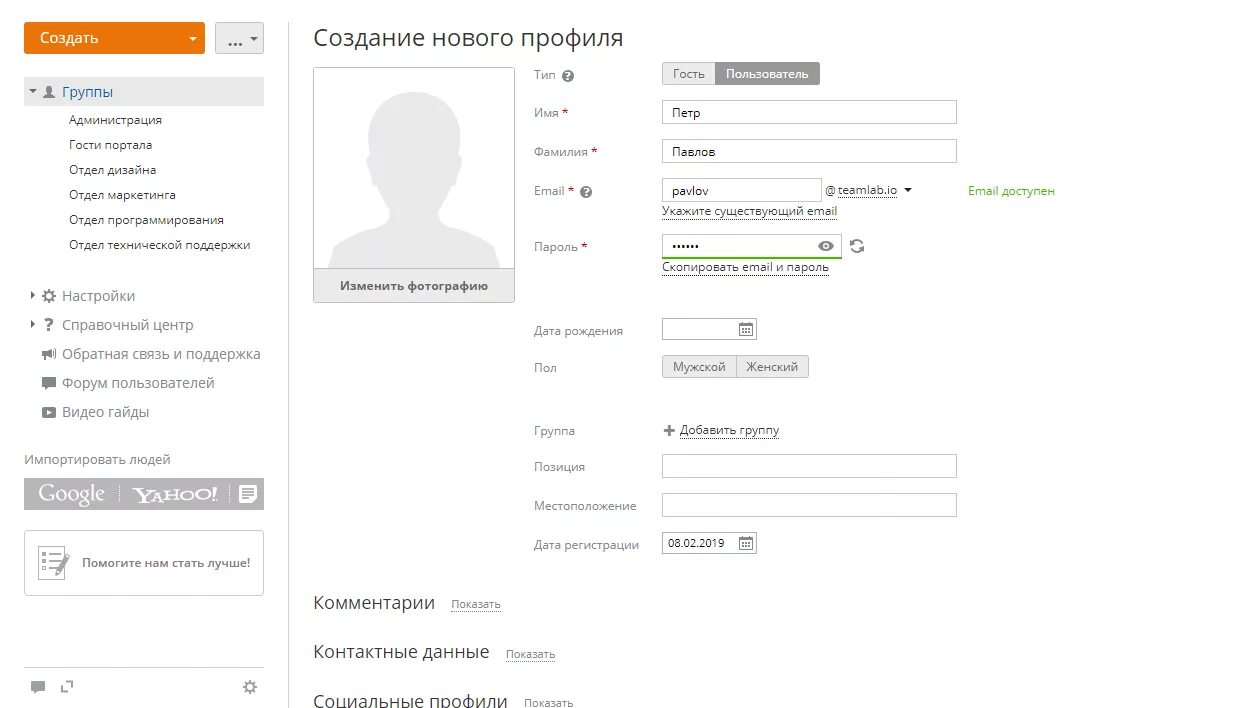Viewport: 1240px width, 708px height.
Task: Choose Женский gender
Action: 772,367
